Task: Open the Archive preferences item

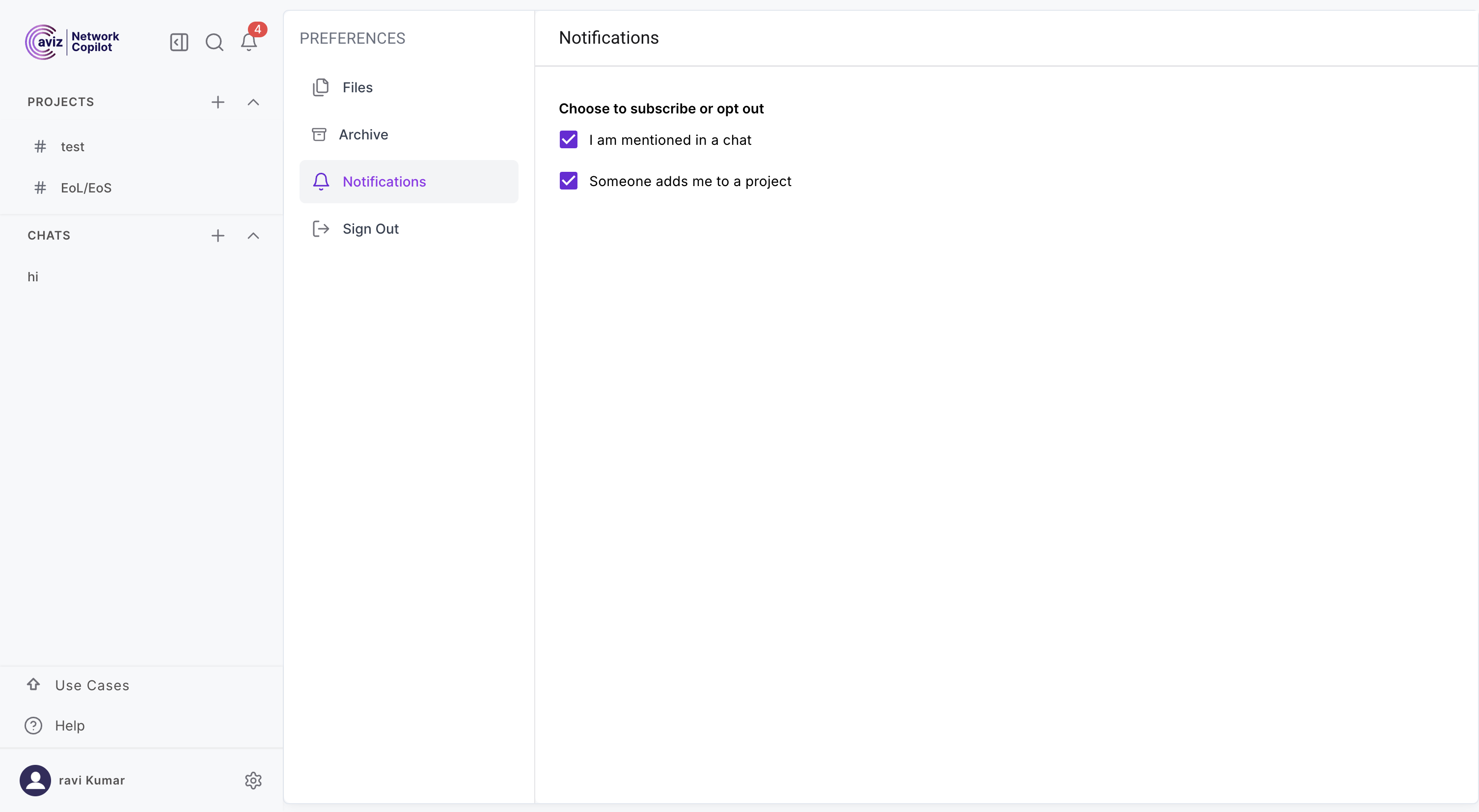Action: click(363, 135)
